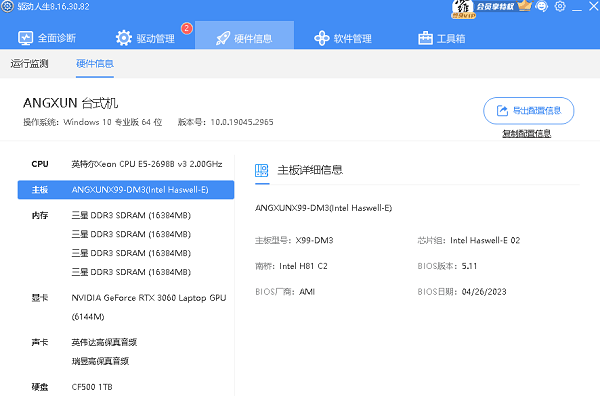Click the 硬件信息 rocket icon

tap(223, 38)
